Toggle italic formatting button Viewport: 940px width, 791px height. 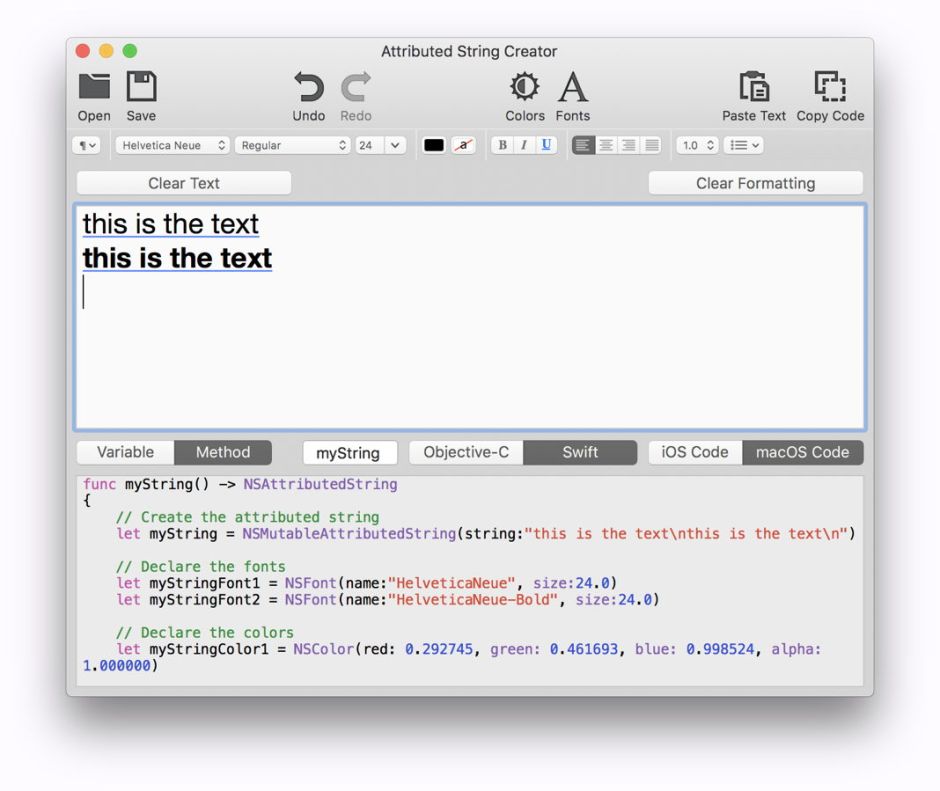coord(523,145)
